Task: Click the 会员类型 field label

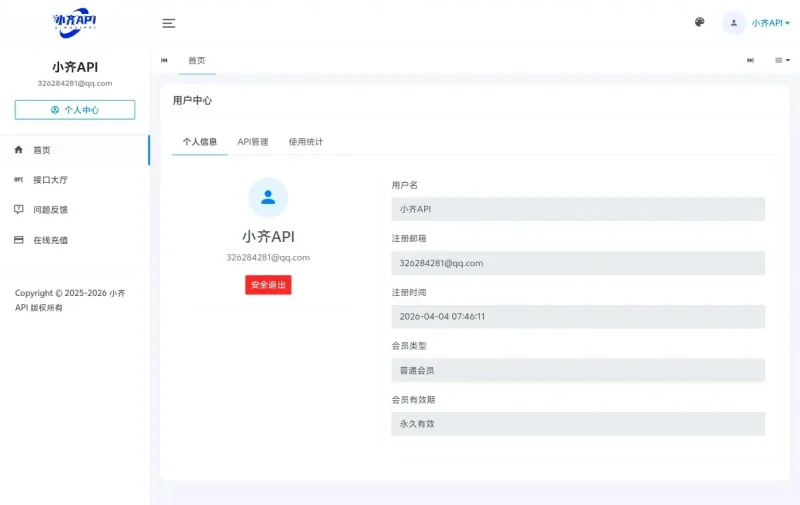Action: (x=409, y=346)
